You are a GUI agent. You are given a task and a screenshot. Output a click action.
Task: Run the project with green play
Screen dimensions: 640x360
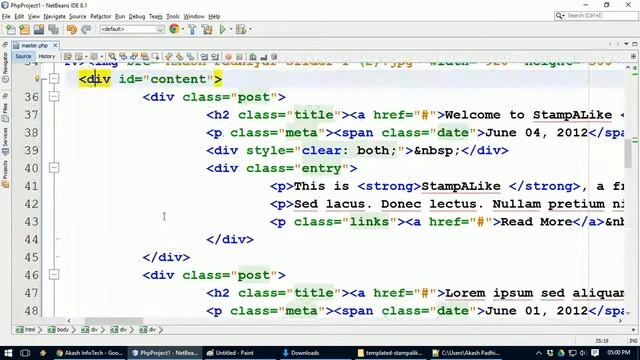(222, 29)
